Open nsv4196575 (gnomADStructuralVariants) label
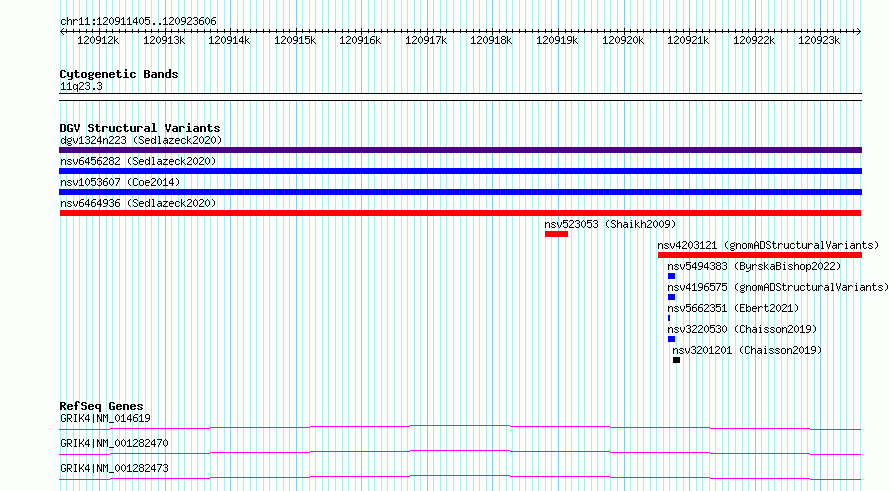The height and width of the screenshot is (491, 890). point(778,287)
